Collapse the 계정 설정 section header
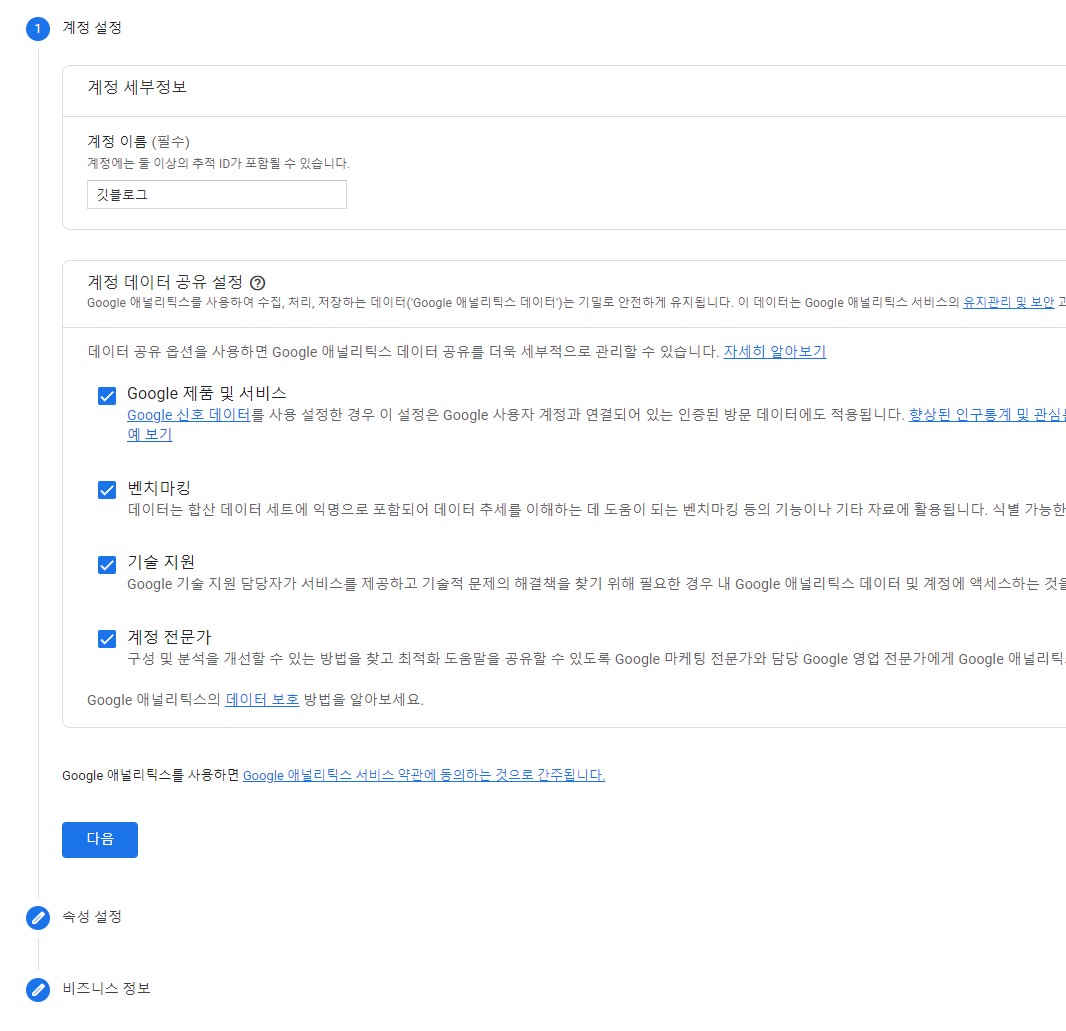1066x1031 pixels. tap(94, 28)
